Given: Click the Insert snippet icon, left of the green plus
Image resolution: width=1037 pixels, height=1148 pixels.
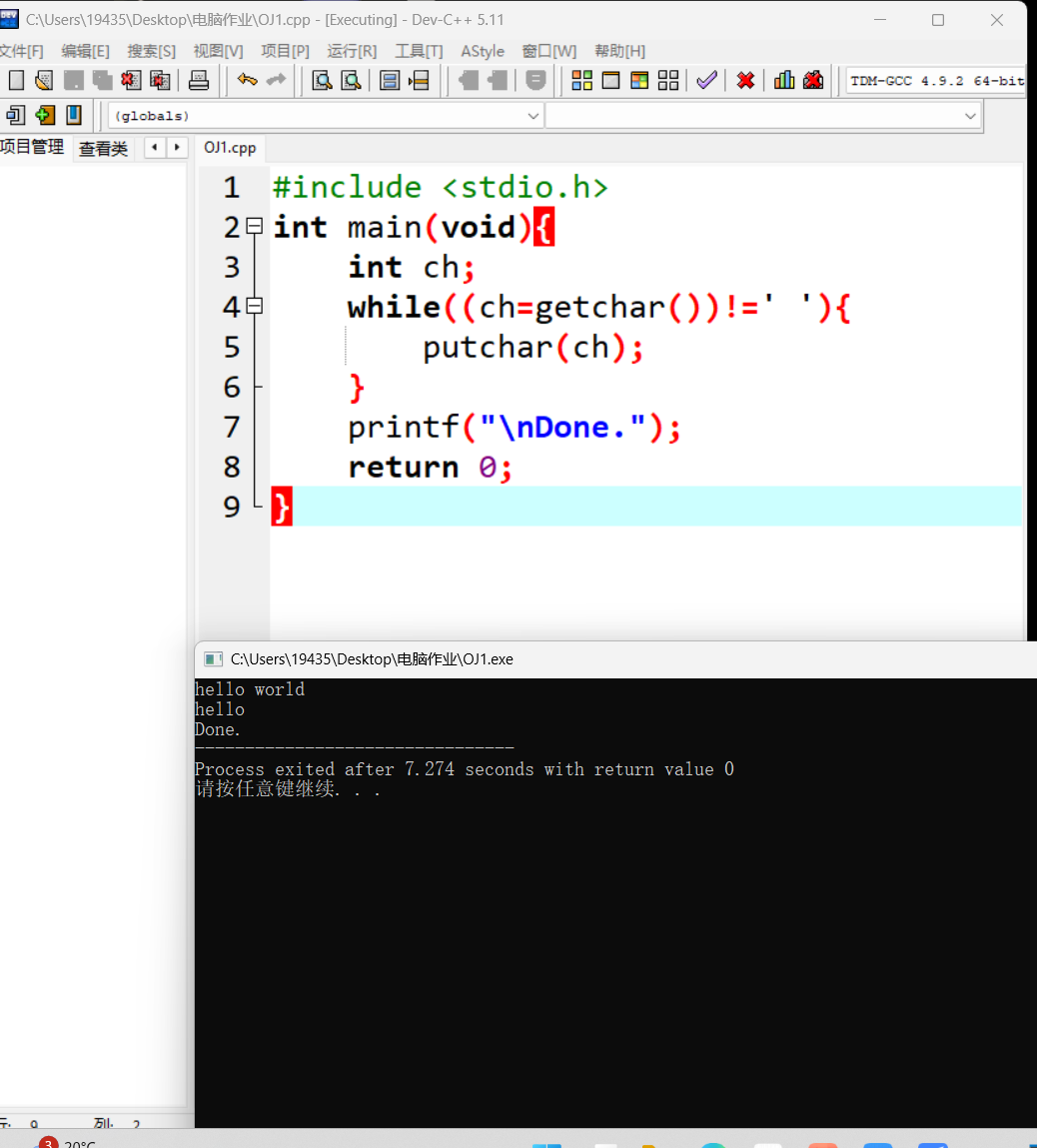Looking at the screenshot, I should [16, 115].
